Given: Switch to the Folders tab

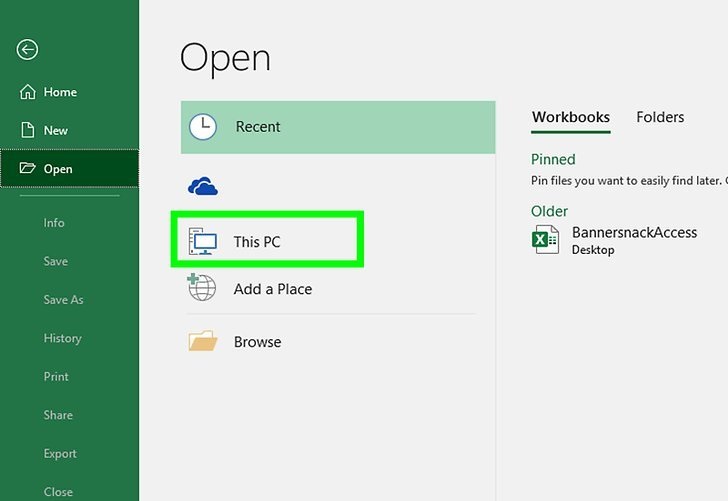Looking at the screenshot, I should point(660,117).
